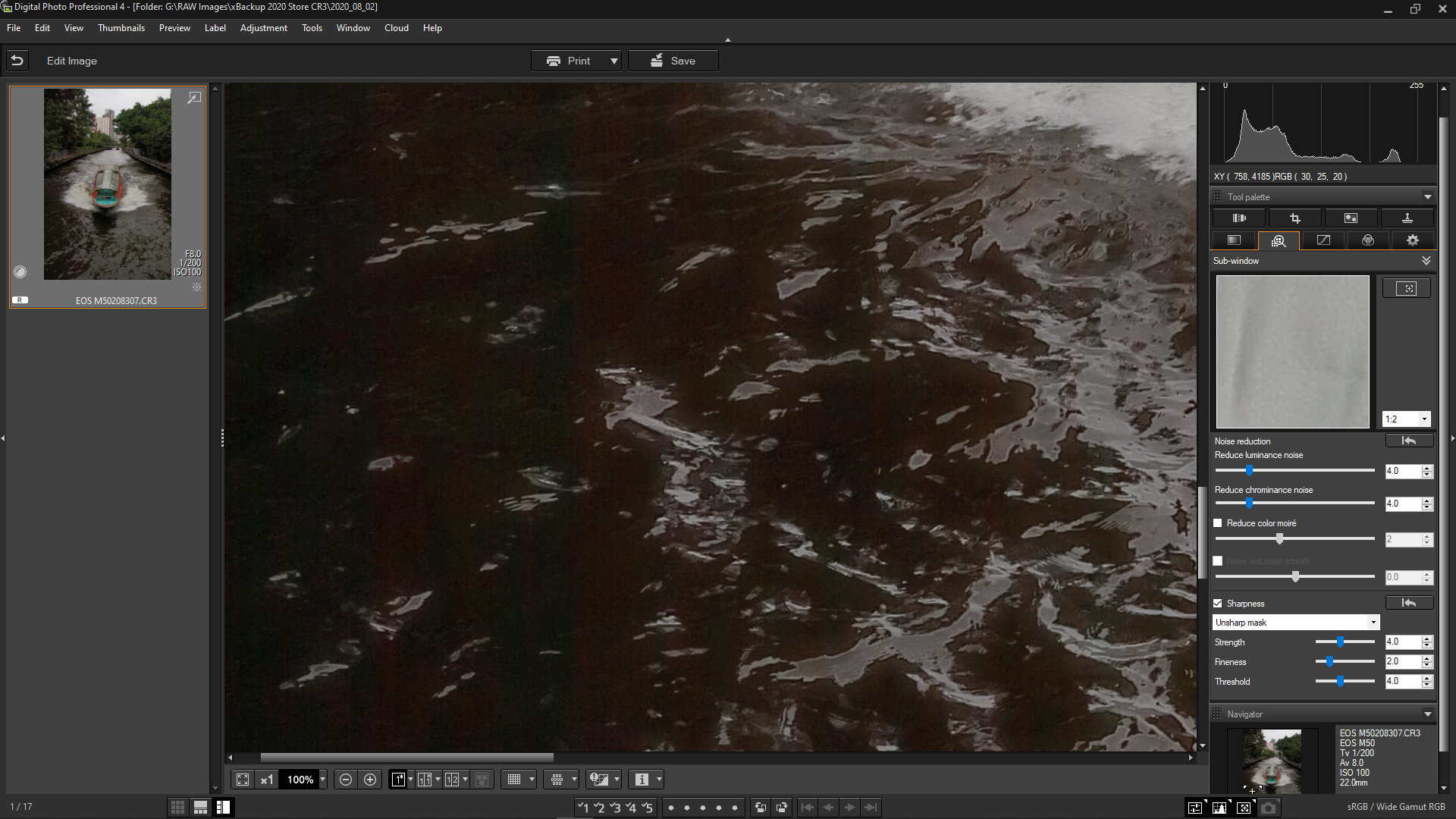Viewport: 1456px width, 819px height.
Task: Adjust the sharpness Strength slider
Action: tap(1341, 642)
